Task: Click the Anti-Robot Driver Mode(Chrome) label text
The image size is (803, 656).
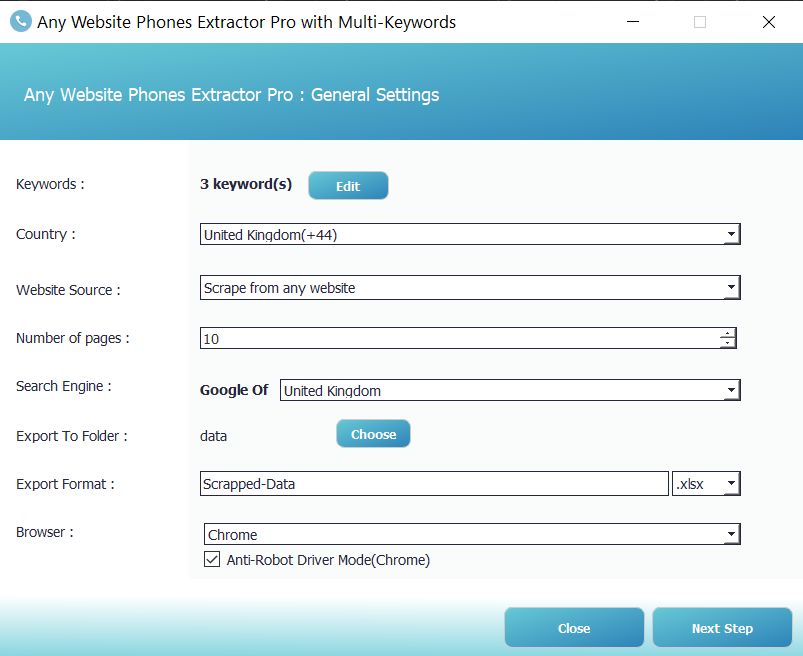Action: (x=328, y=560)
